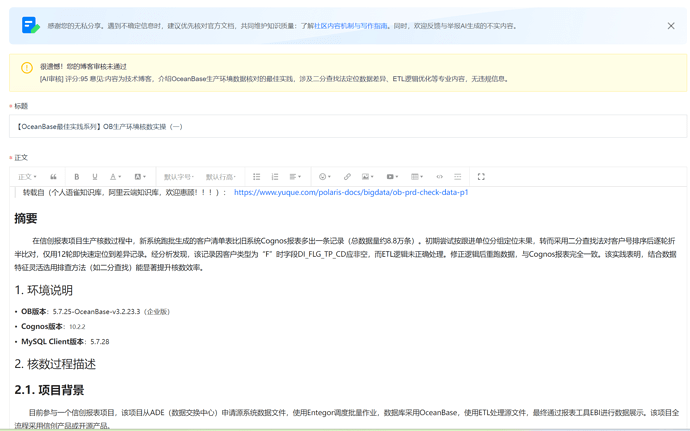Insert a numbered list
The image size is (690, 431).
[275, 177]
